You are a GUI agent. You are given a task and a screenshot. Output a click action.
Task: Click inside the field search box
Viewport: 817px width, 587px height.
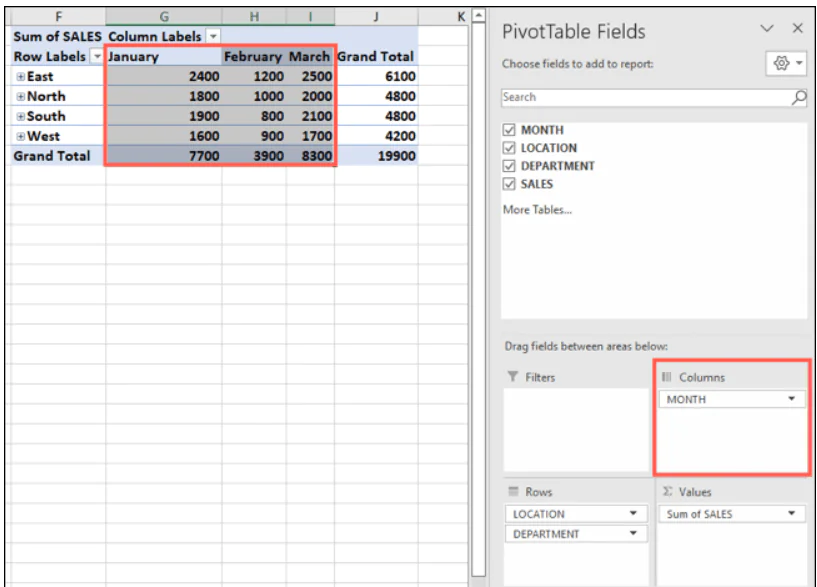[x=620, y=97]
